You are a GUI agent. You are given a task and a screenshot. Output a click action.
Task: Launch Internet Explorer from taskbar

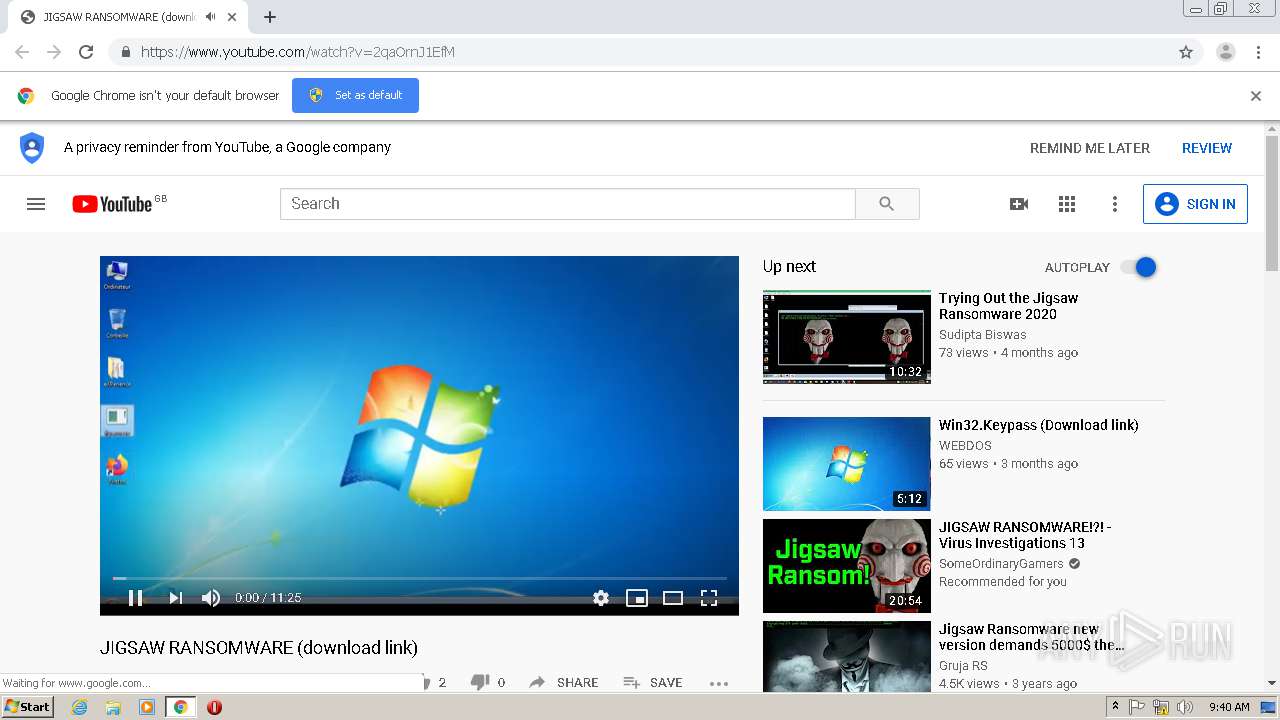(x=80, y=707)
